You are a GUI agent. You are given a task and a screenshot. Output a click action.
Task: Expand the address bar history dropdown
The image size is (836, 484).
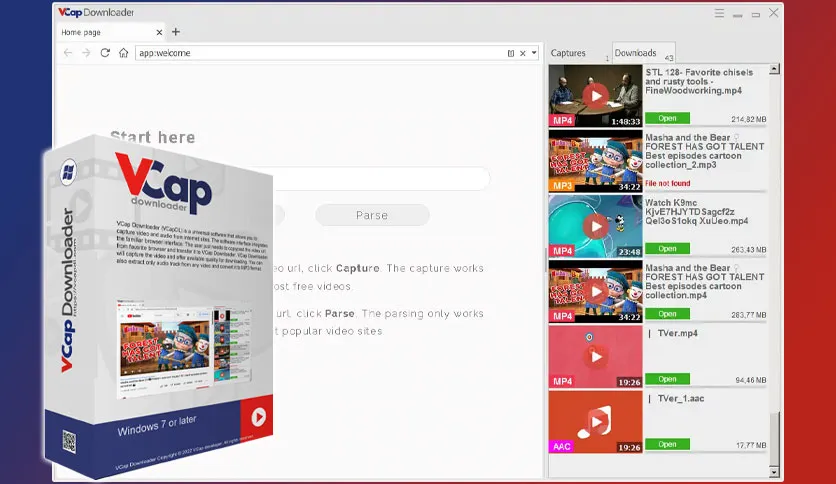(534, 53)
